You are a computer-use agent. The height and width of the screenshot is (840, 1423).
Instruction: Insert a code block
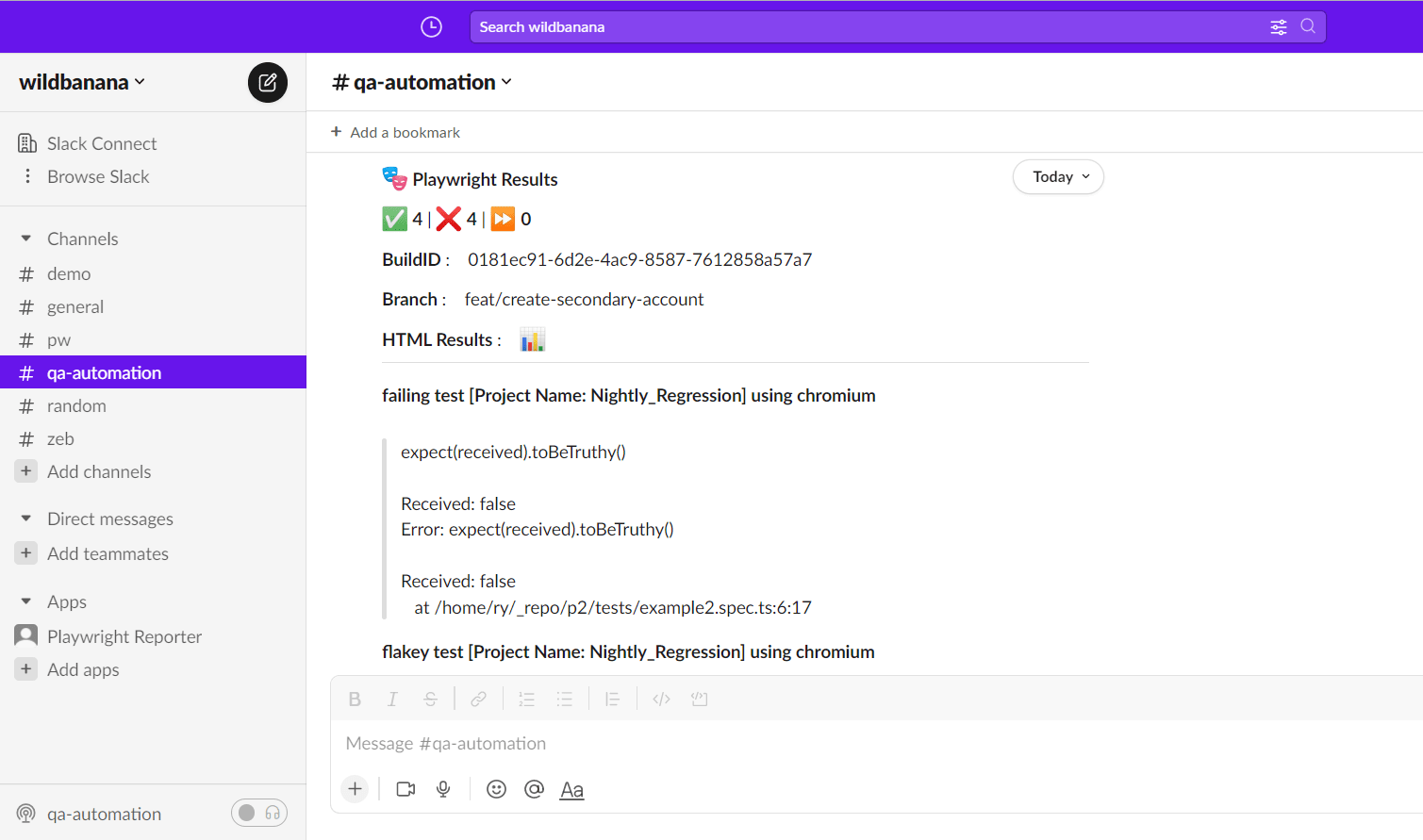699,699
